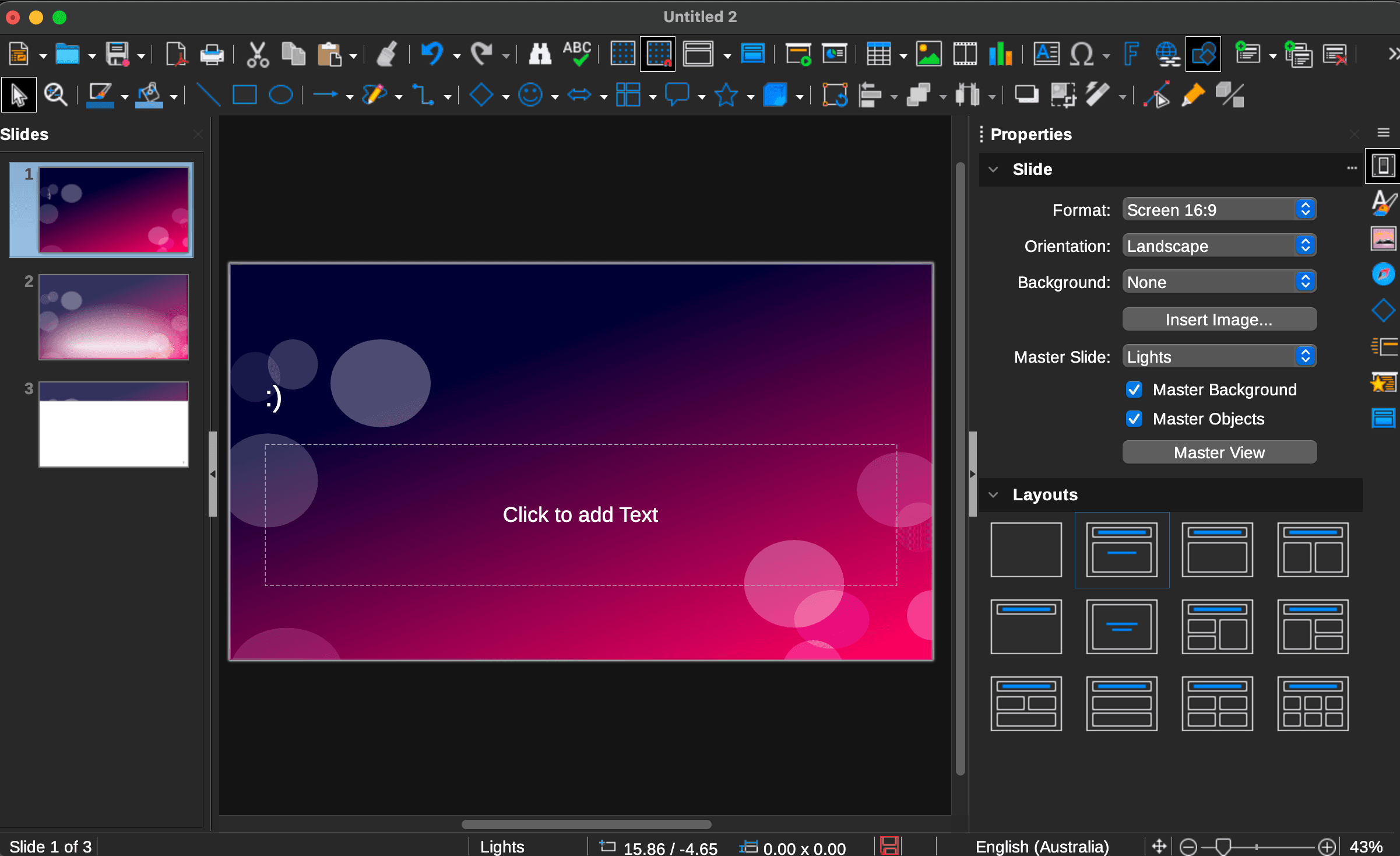Image resolution: width=1400 pixels, height=856 pixels.
Task: Expand the Stars and Banners dropdown
Action: point(751,97)
